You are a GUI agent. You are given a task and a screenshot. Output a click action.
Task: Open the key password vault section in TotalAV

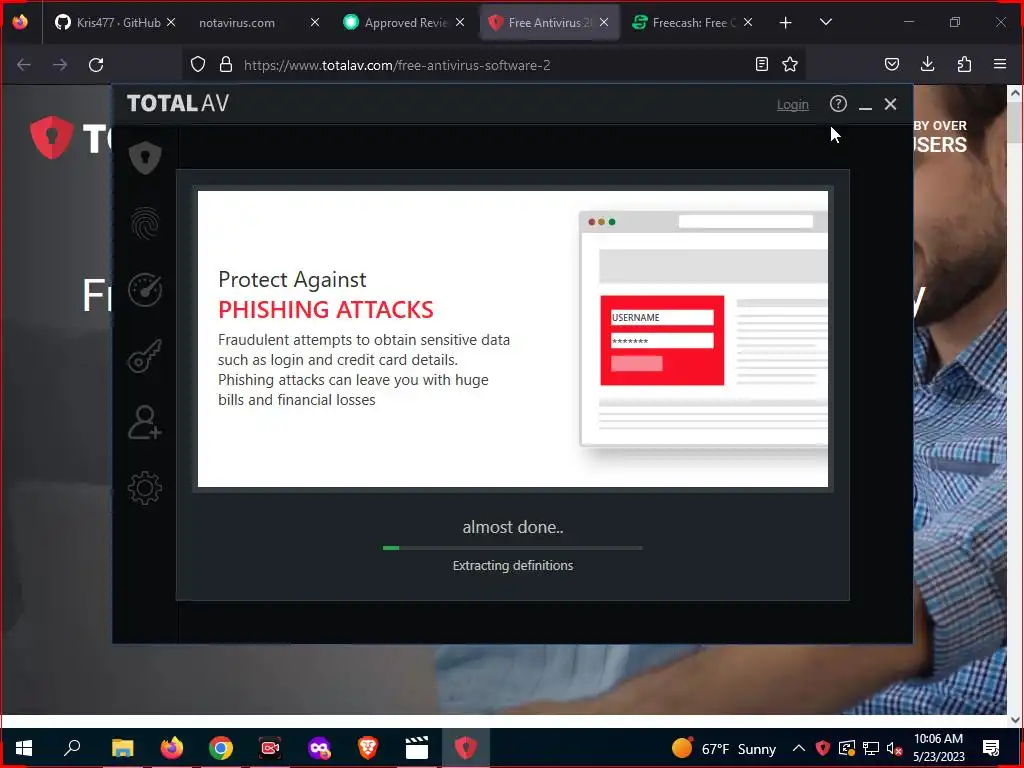[x=145, y=356]
